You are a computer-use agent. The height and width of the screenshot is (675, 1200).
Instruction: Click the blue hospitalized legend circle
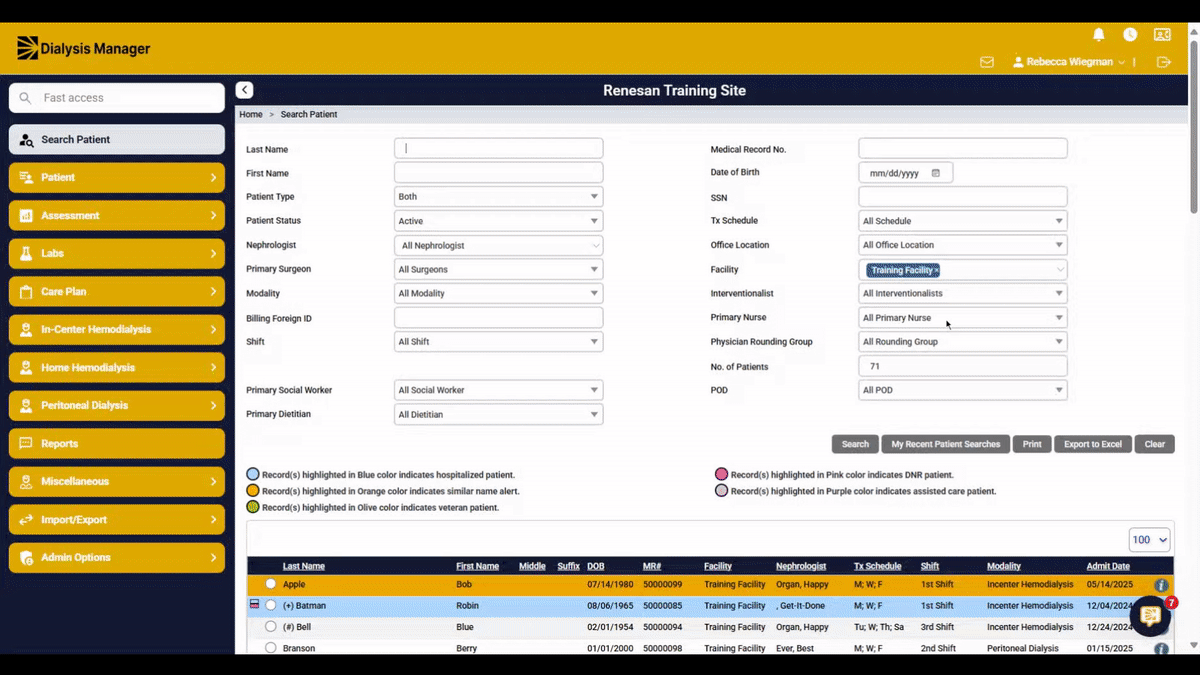coord(253,475)
